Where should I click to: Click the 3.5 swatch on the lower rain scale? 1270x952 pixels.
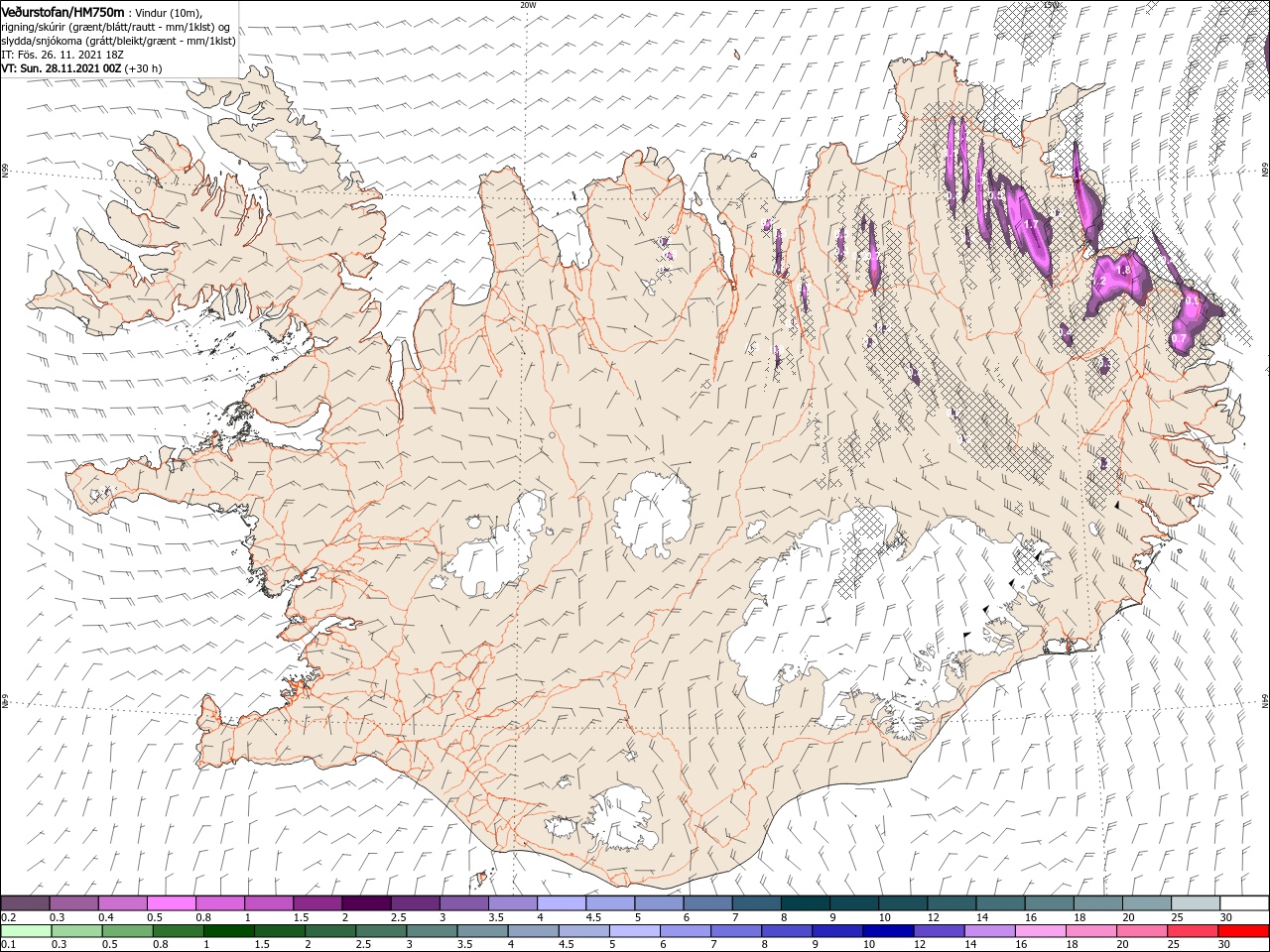[x=482, y=931]
